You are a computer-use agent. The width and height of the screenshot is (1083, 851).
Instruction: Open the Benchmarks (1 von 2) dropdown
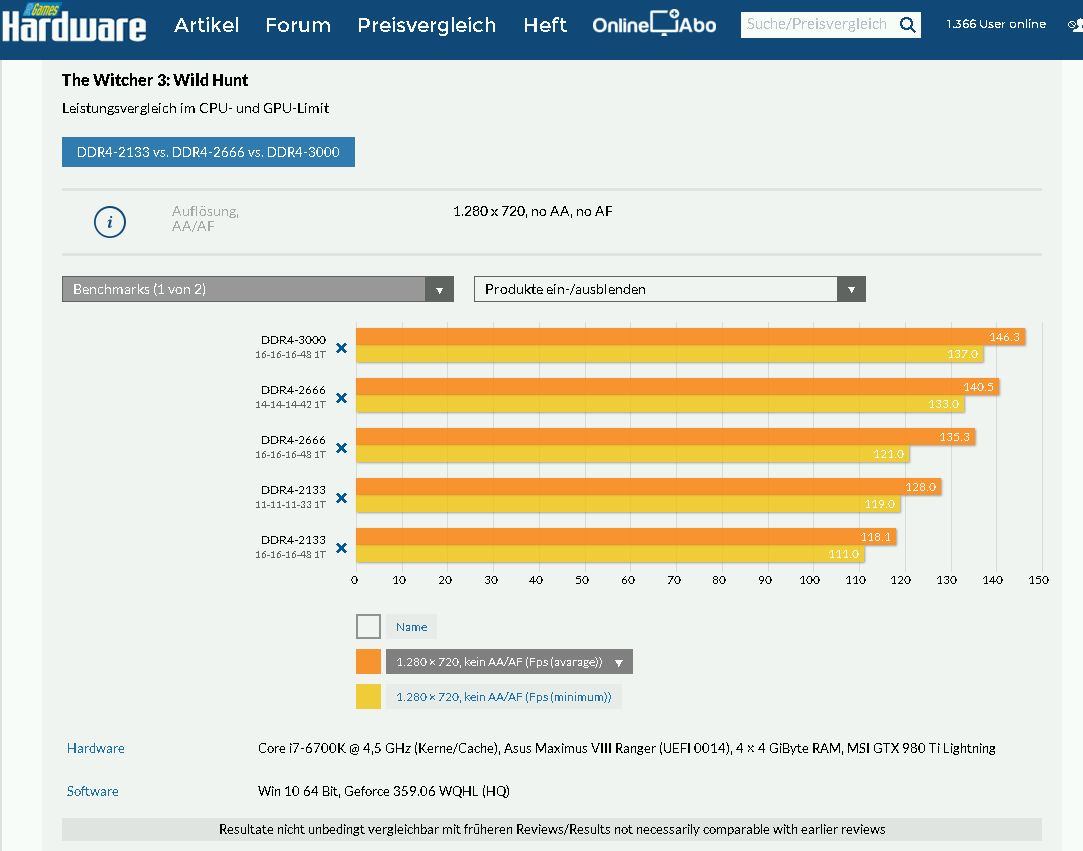click(x=257, y=289)
